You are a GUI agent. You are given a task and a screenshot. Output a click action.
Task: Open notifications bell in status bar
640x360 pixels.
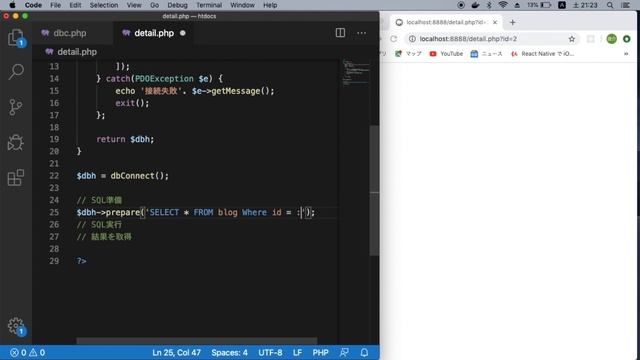364,353
